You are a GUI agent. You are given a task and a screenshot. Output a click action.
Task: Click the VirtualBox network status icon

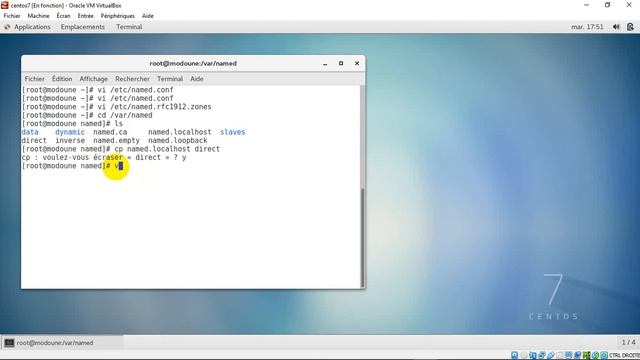542,356
